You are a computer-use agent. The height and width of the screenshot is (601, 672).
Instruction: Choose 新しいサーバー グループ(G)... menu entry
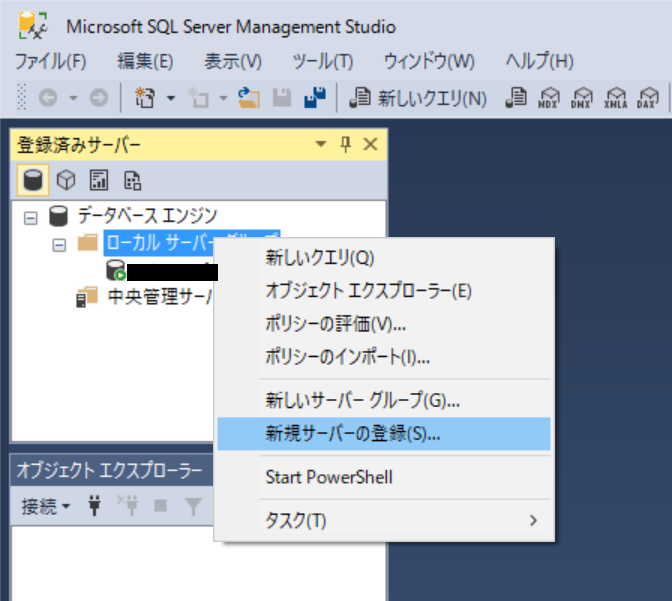384,401
